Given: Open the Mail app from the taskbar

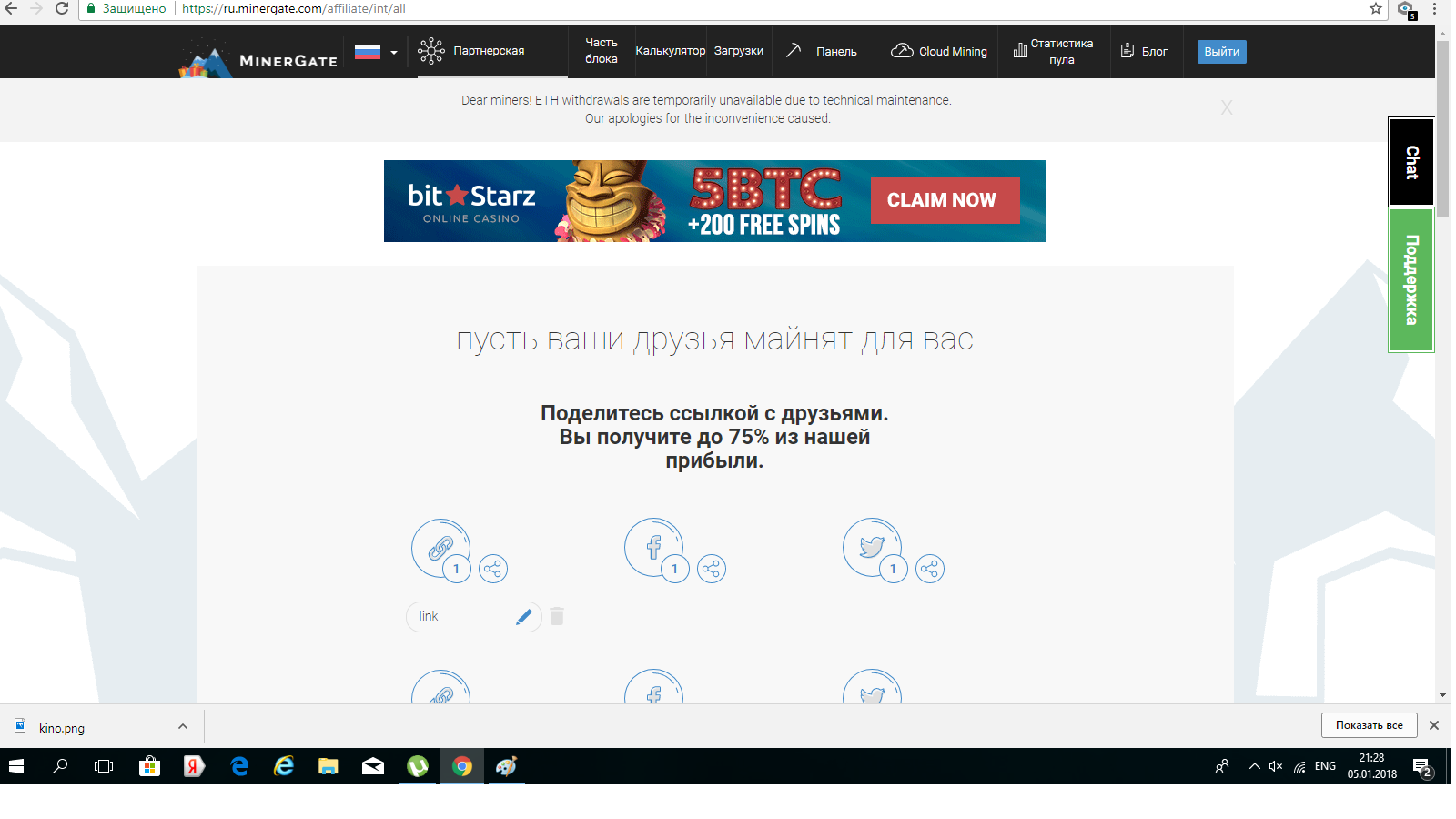Looking at the screenshot, I should [373, 766].
